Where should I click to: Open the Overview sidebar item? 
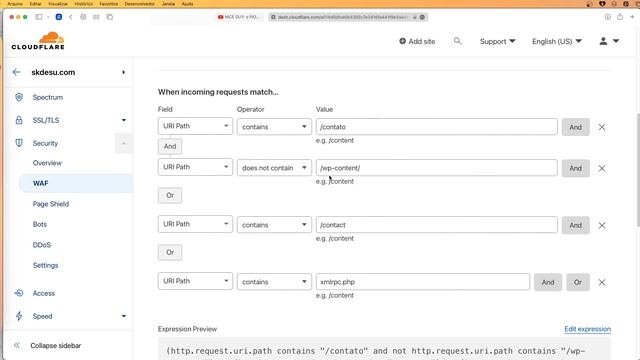[47, 163]
